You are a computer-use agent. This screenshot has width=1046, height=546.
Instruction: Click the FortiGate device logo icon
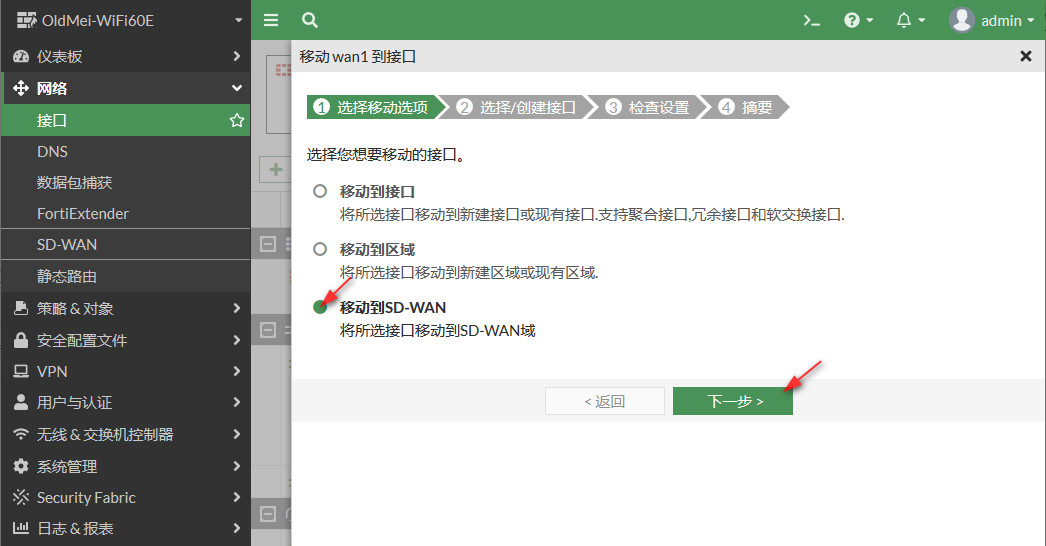(x=26, y=20)
